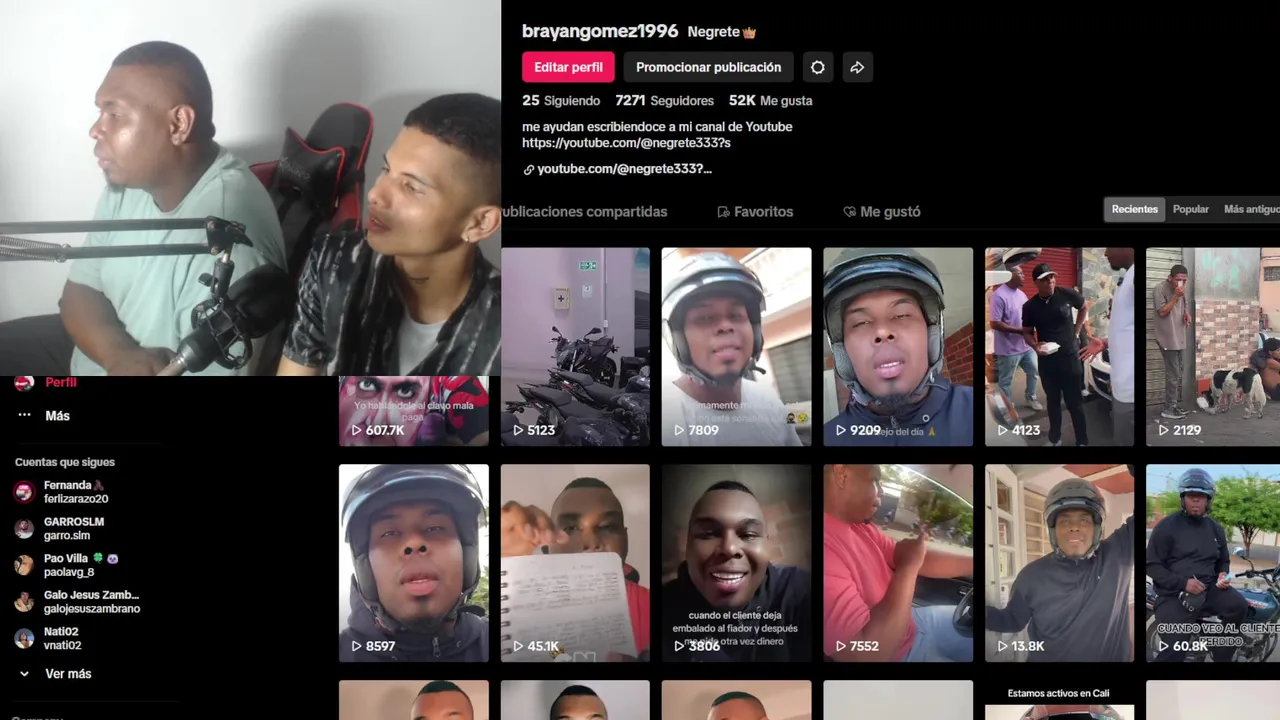This screenshot has height=720, width=1280.
Task: Open the video with 607.7K views
Action: [x=414, y=411]
